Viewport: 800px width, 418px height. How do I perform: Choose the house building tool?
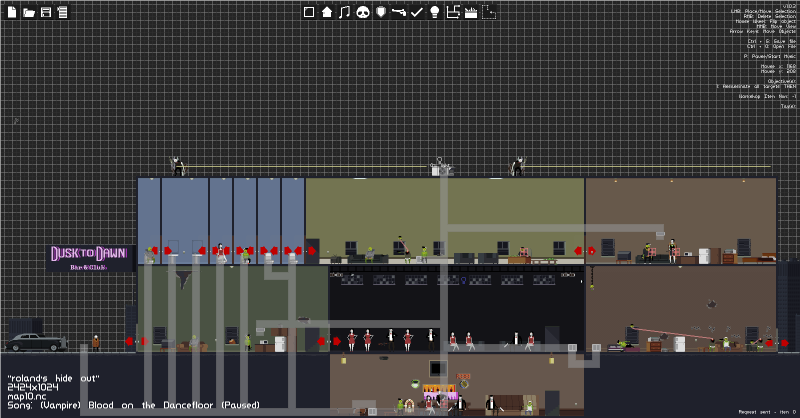[327, 11]
